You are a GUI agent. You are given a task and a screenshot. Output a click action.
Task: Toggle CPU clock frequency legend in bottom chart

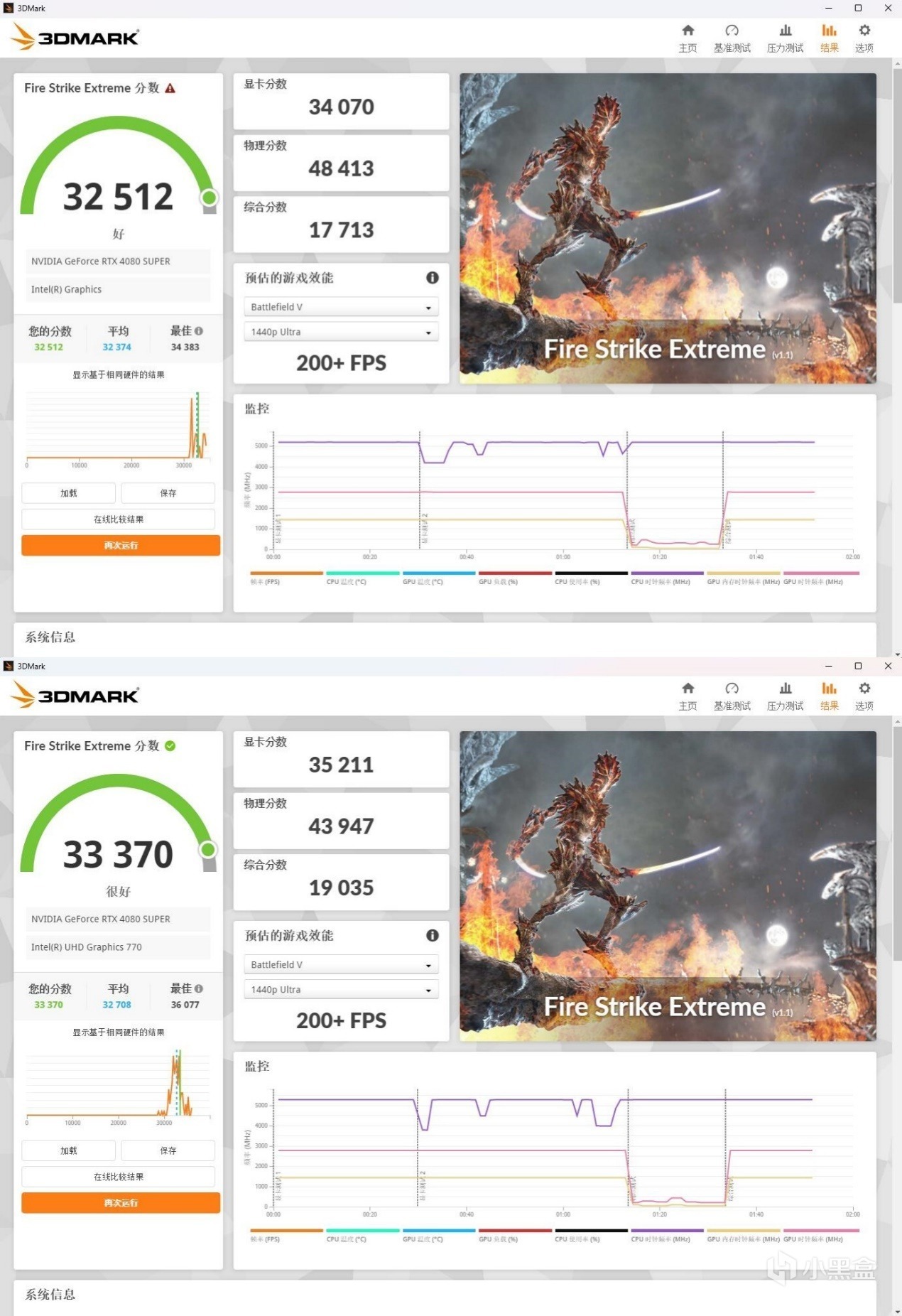pos(667,1235)
